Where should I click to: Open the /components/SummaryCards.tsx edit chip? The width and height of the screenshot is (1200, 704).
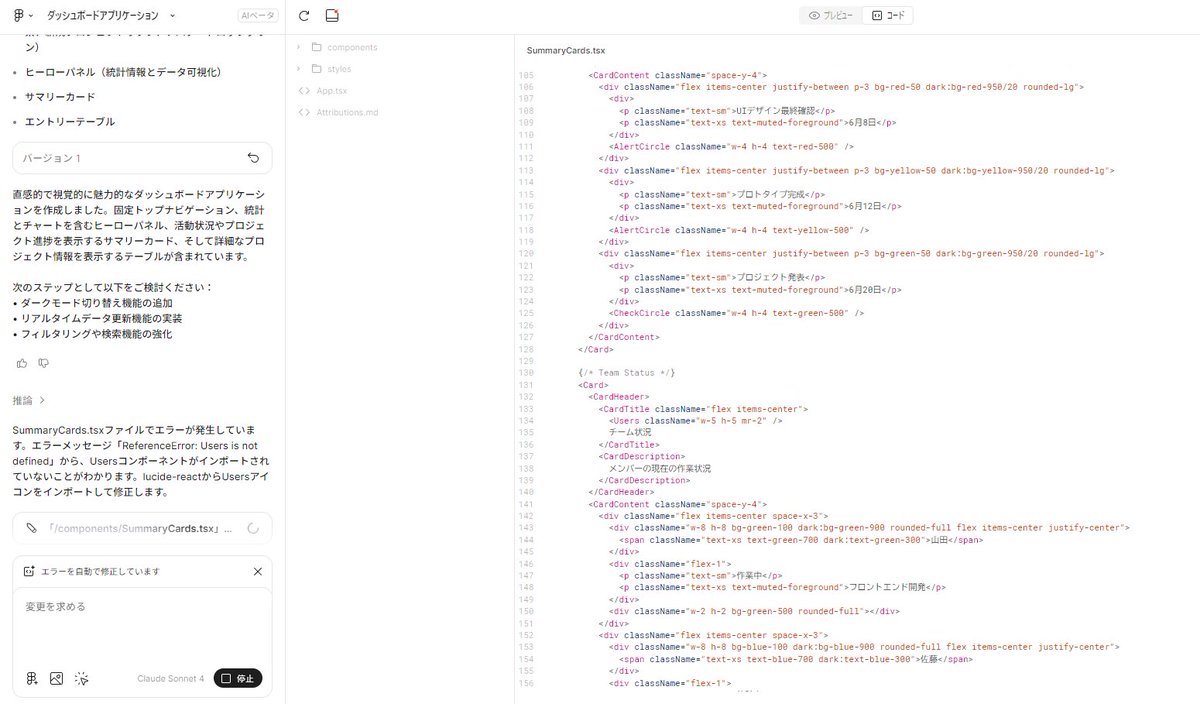coord(142,528)
